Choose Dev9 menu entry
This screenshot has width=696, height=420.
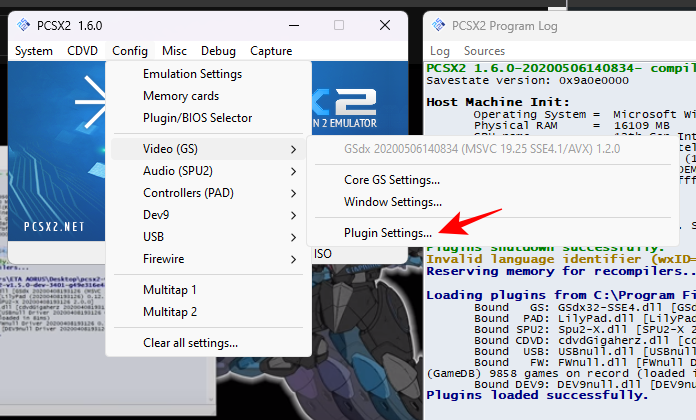point(208,215)
